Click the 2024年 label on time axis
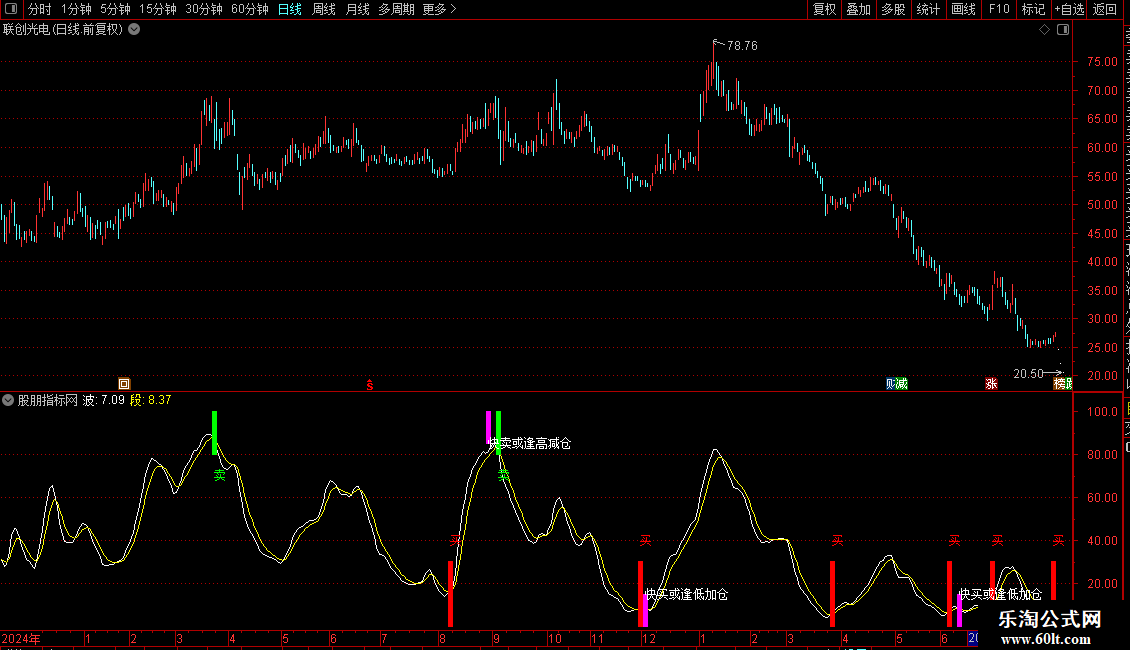Viewport: 1130px width, 650px height. pyautogui.click(x=21, y=639)
